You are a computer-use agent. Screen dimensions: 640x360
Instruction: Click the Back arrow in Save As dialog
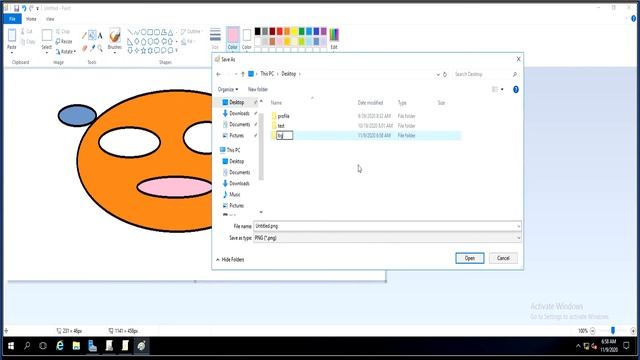click(219, 74)
